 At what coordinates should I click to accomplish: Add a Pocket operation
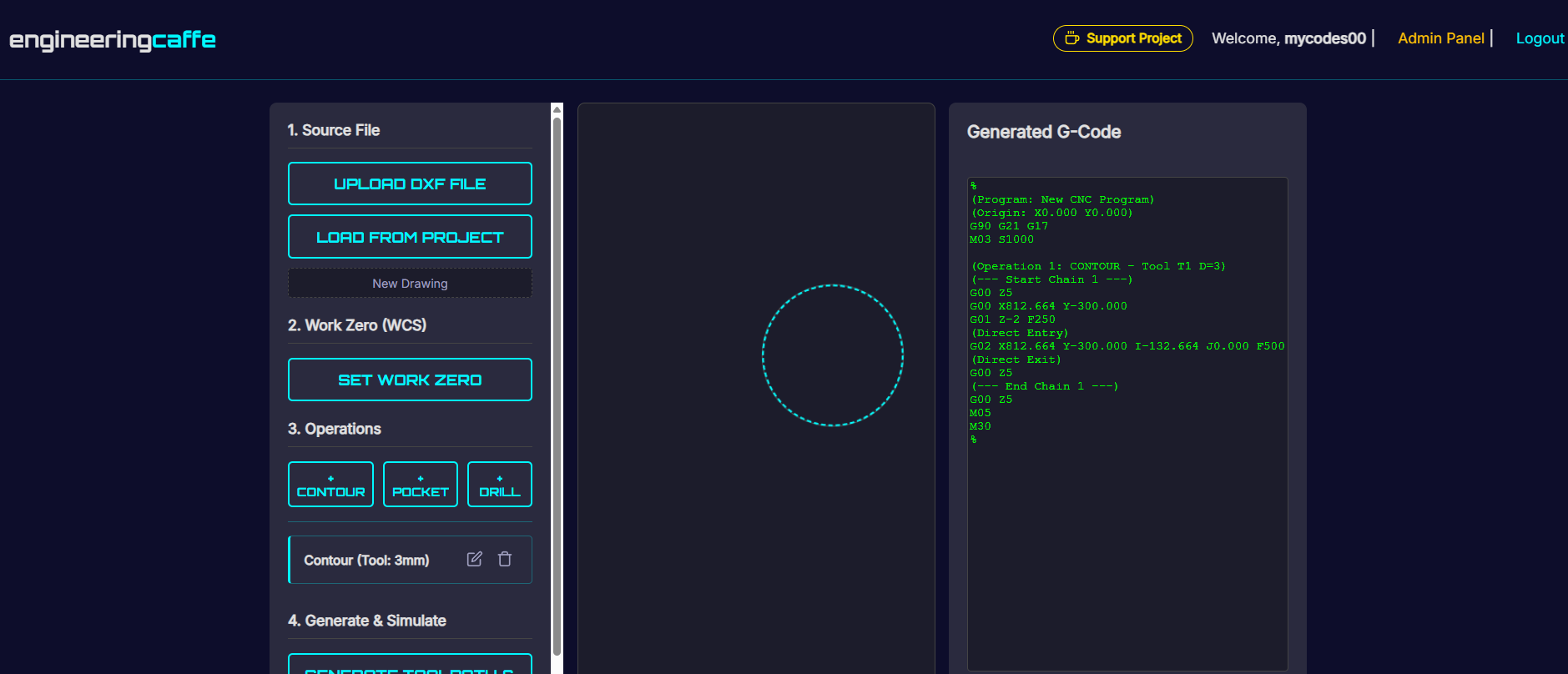[x=421, y=485]
